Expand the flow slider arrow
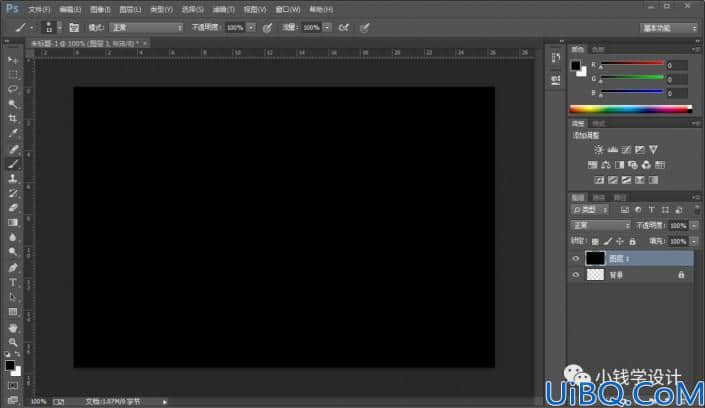 (327, 28)
